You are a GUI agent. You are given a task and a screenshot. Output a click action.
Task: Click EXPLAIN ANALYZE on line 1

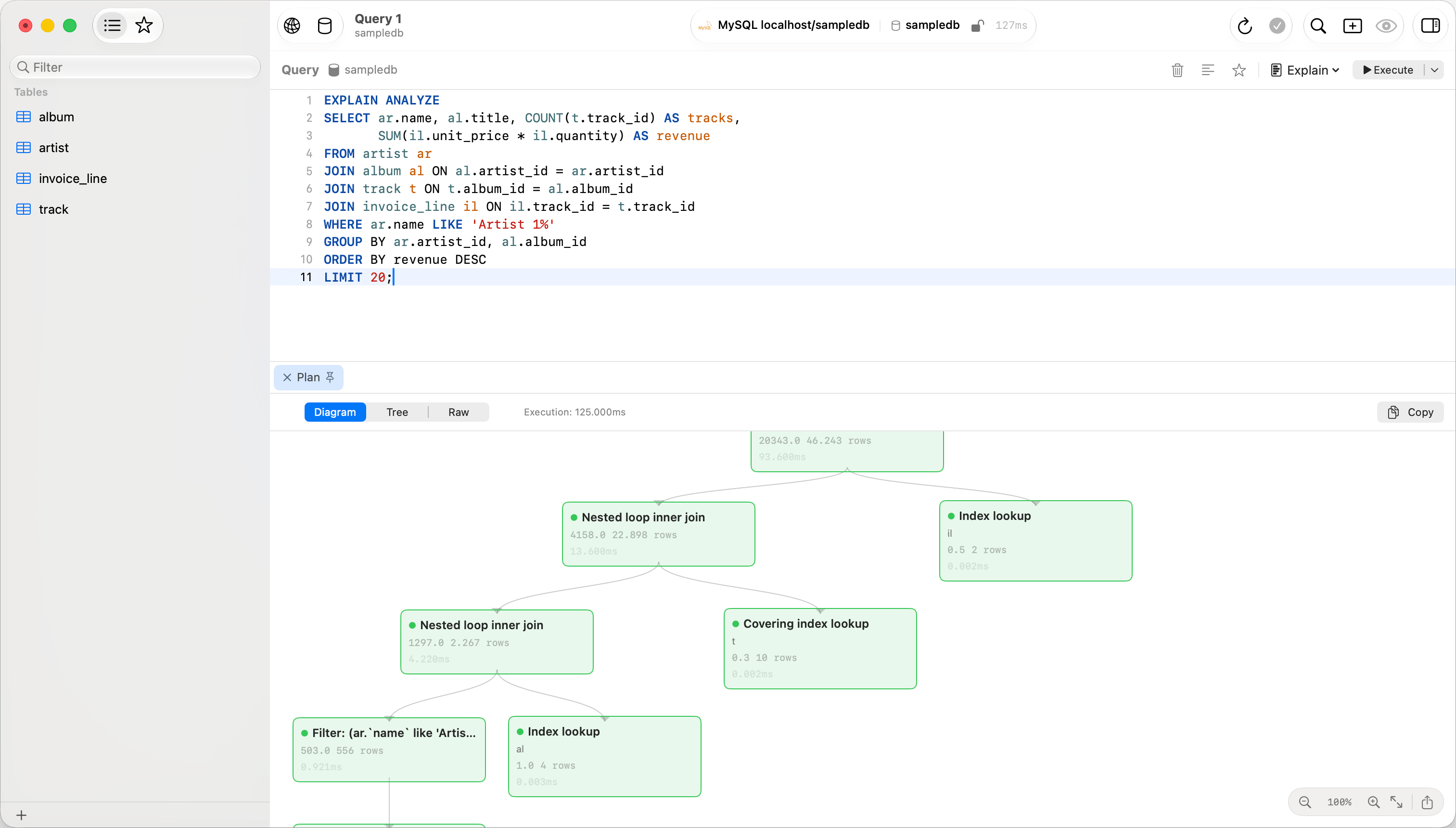[x=382, y=100]
